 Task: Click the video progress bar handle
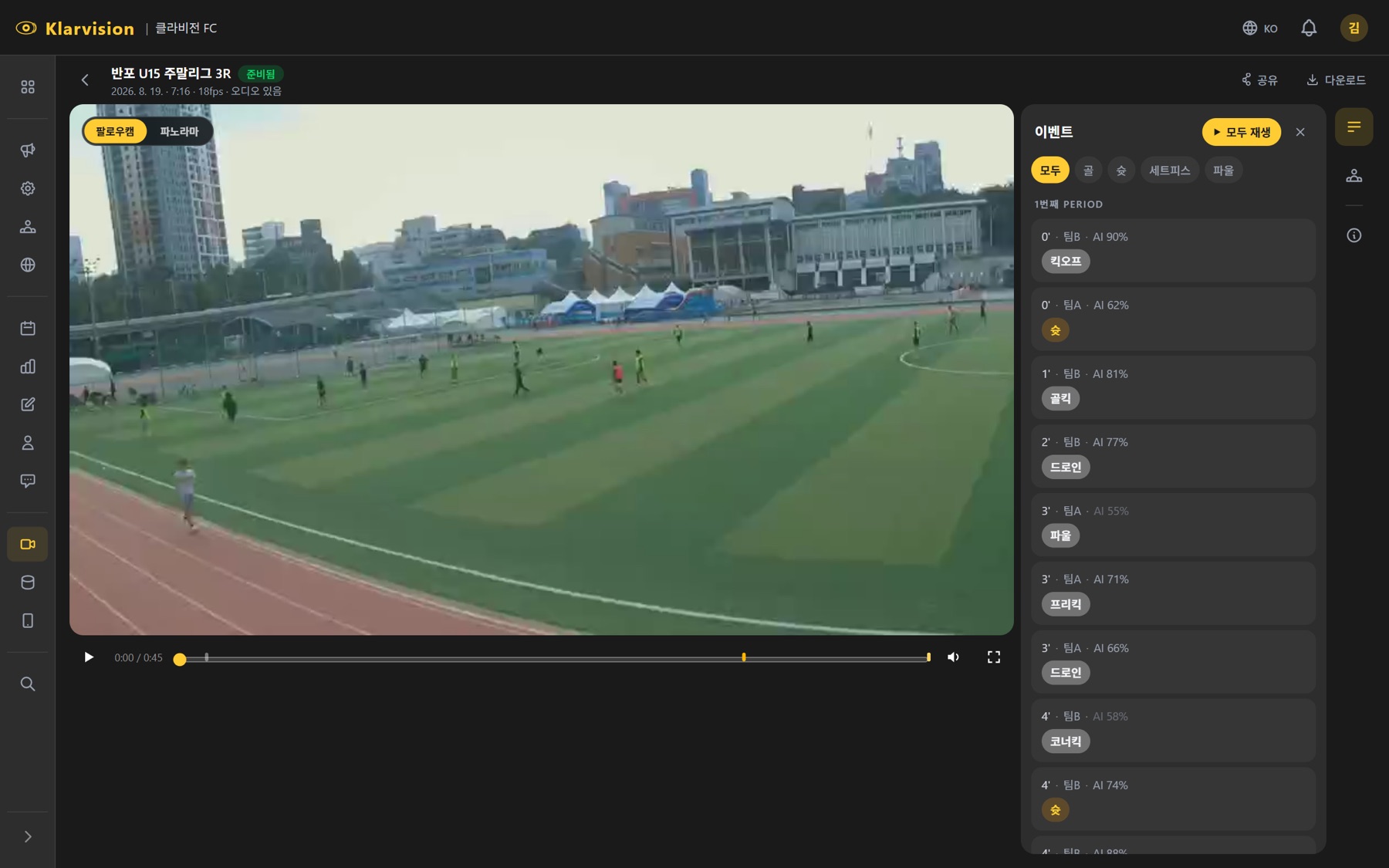point(180,659)
